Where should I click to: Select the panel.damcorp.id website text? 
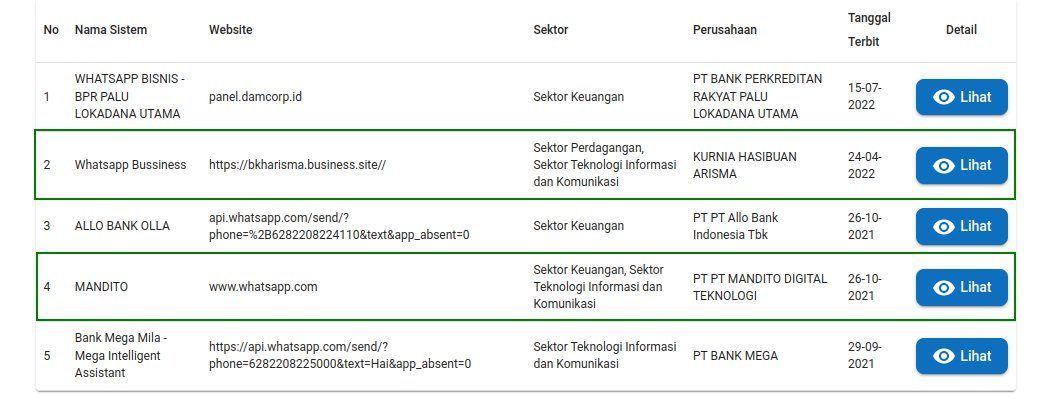pyautogui.click(x=255, y=97)
